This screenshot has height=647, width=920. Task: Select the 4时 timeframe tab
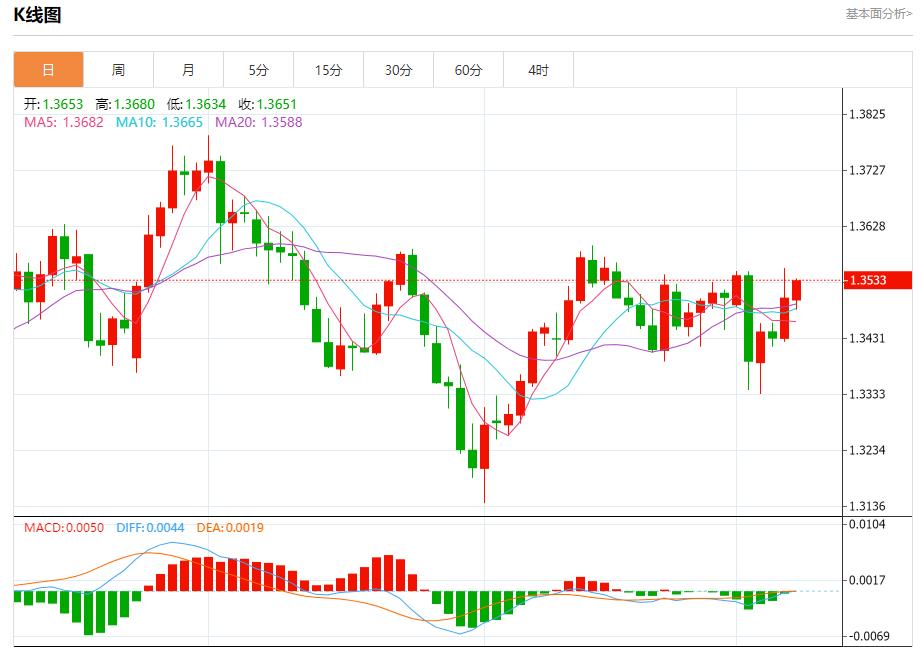537,70
